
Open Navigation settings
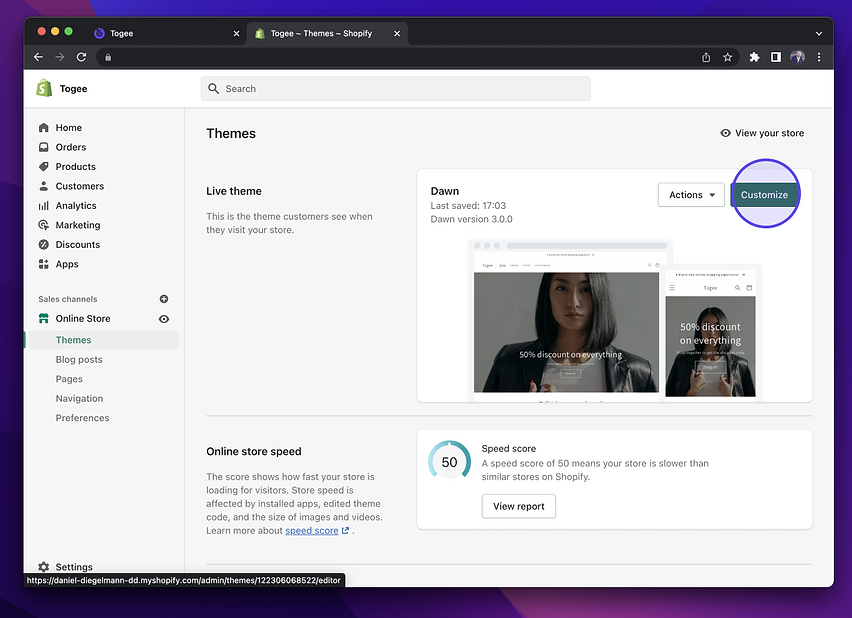click(79, 398)
